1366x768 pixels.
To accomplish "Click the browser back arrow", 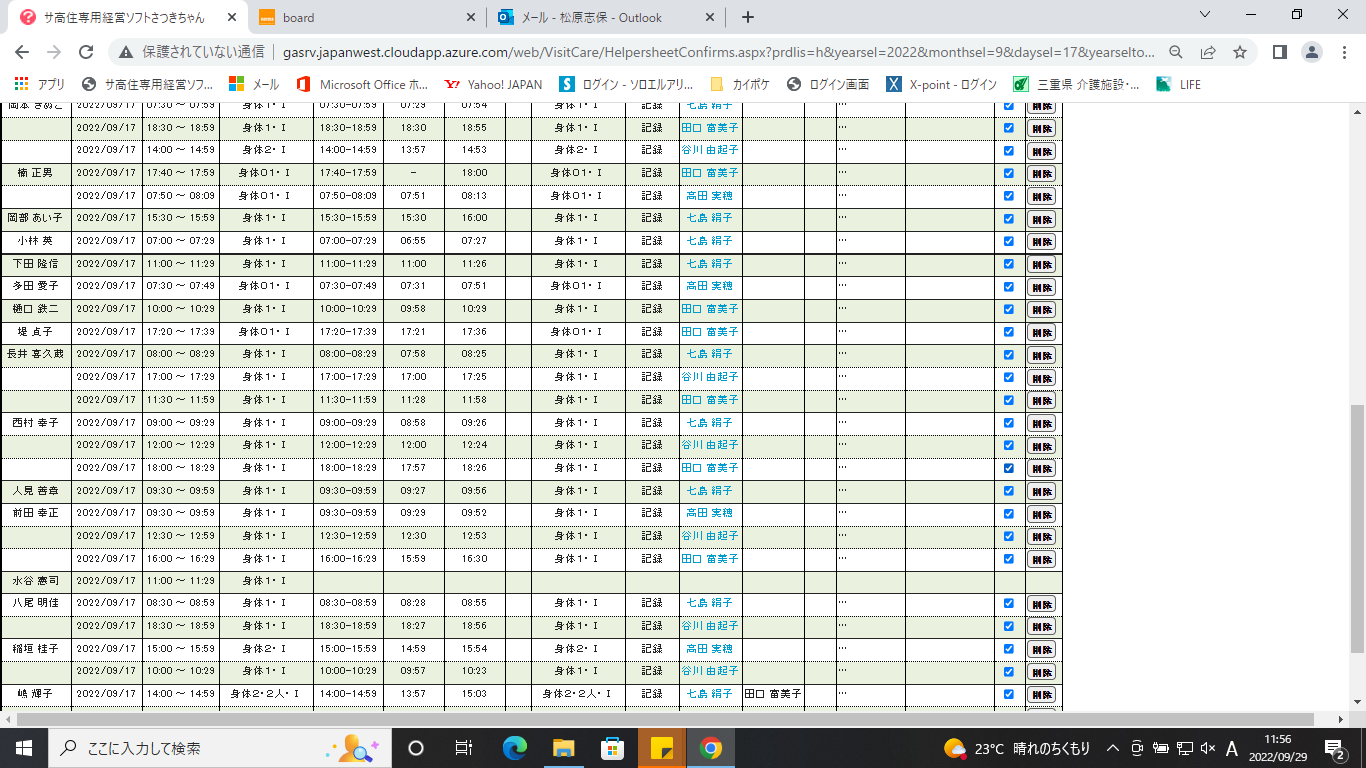I will coord(22,52).
